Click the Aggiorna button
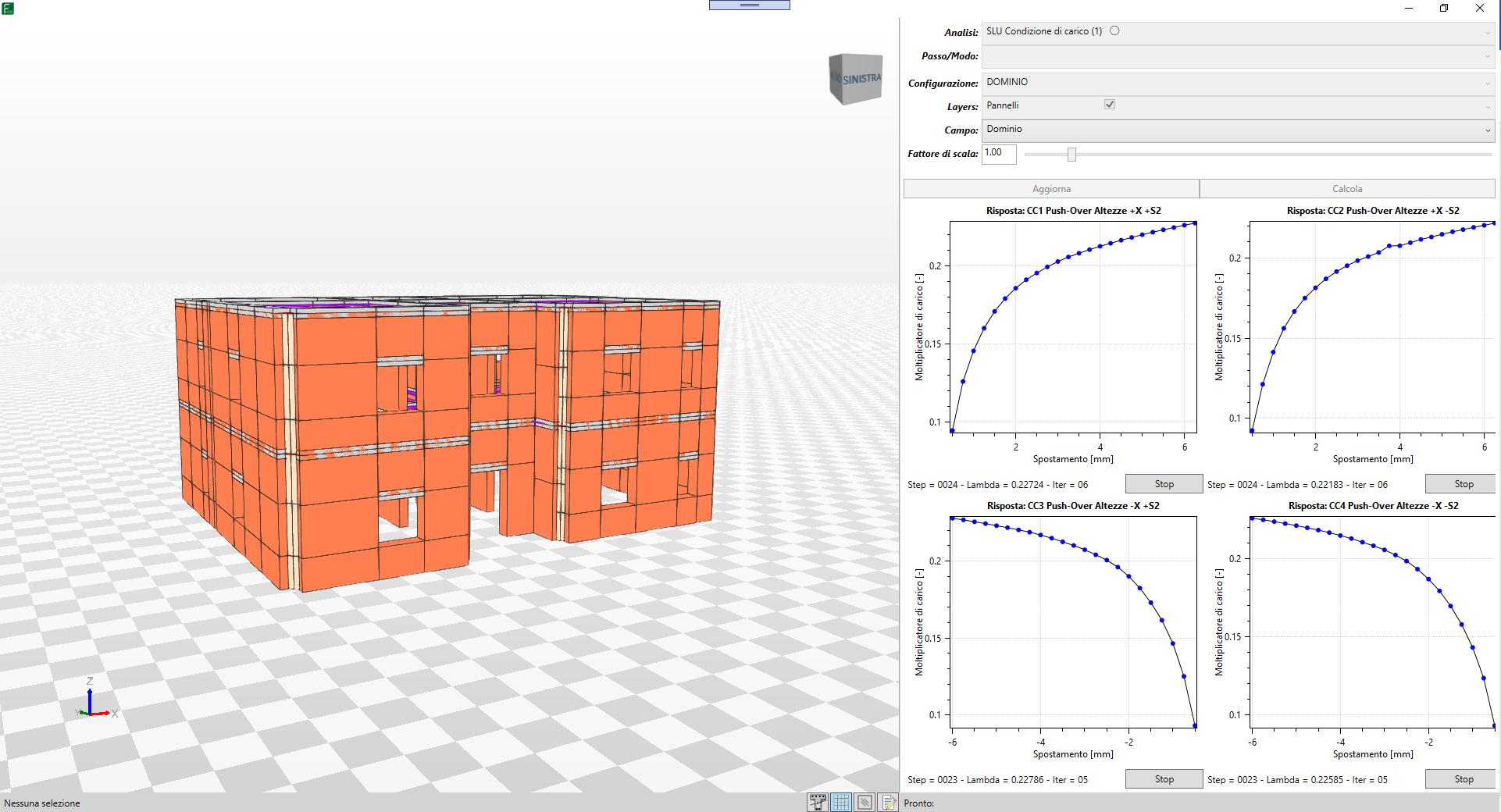The width and height of the screenshot is (1501, 812). [x=1051, y=189]
